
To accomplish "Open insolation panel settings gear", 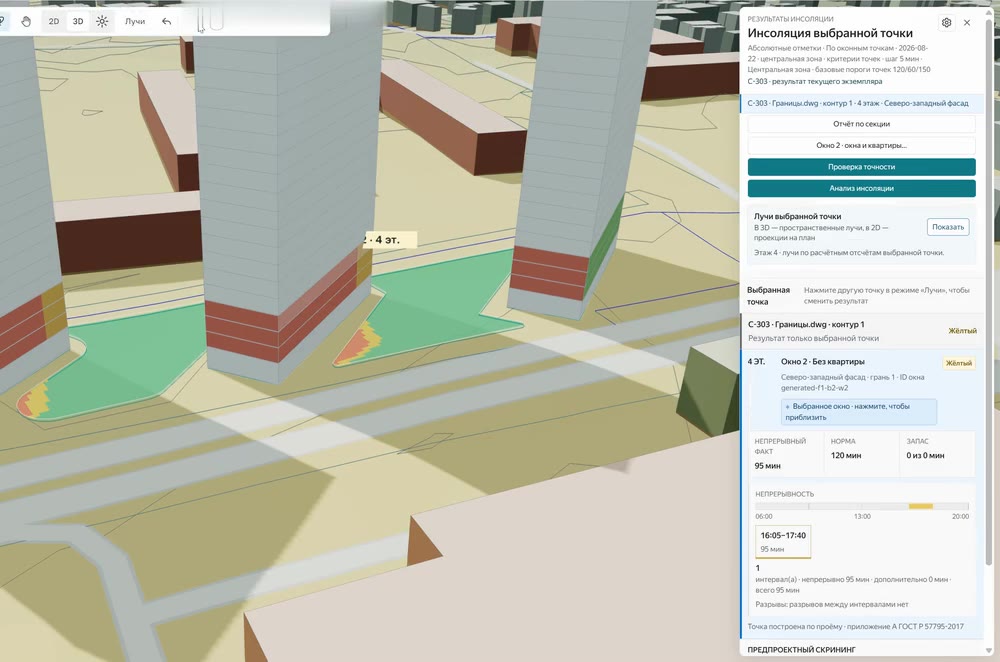I will tap(946, 23).
